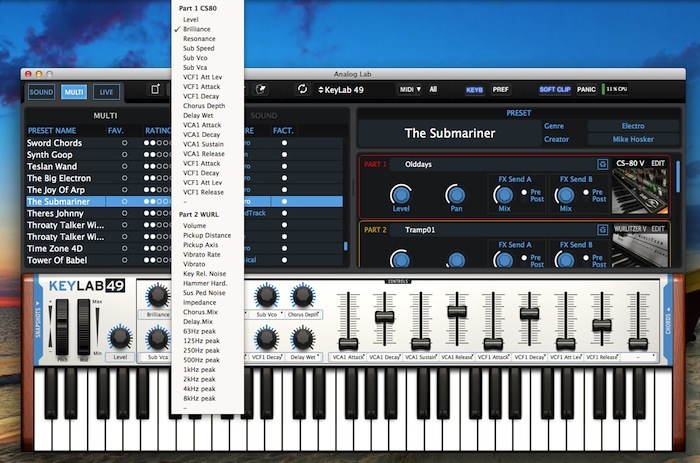Toggle favorite for Sword Chords preset
This screenshot has width=700, height=463.
[x=125, y=143]
